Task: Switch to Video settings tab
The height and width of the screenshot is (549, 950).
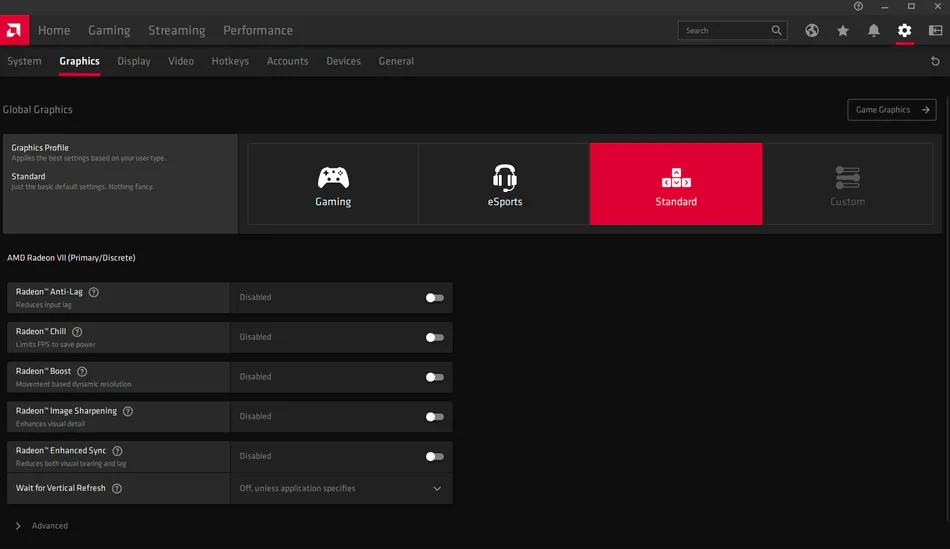Action: pos(181,61)
